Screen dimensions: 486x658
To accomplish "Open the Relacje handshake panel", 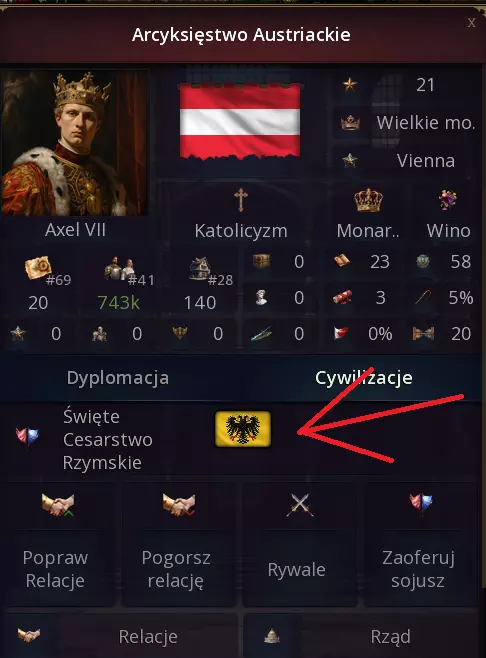I will point(120,636).
